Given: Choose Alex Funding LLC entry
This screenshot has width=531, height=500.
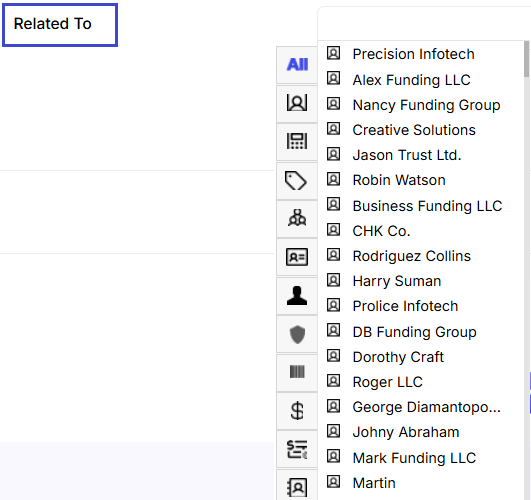Looking at the screenshot, I should pyautogui.click(x=411, y=80).
